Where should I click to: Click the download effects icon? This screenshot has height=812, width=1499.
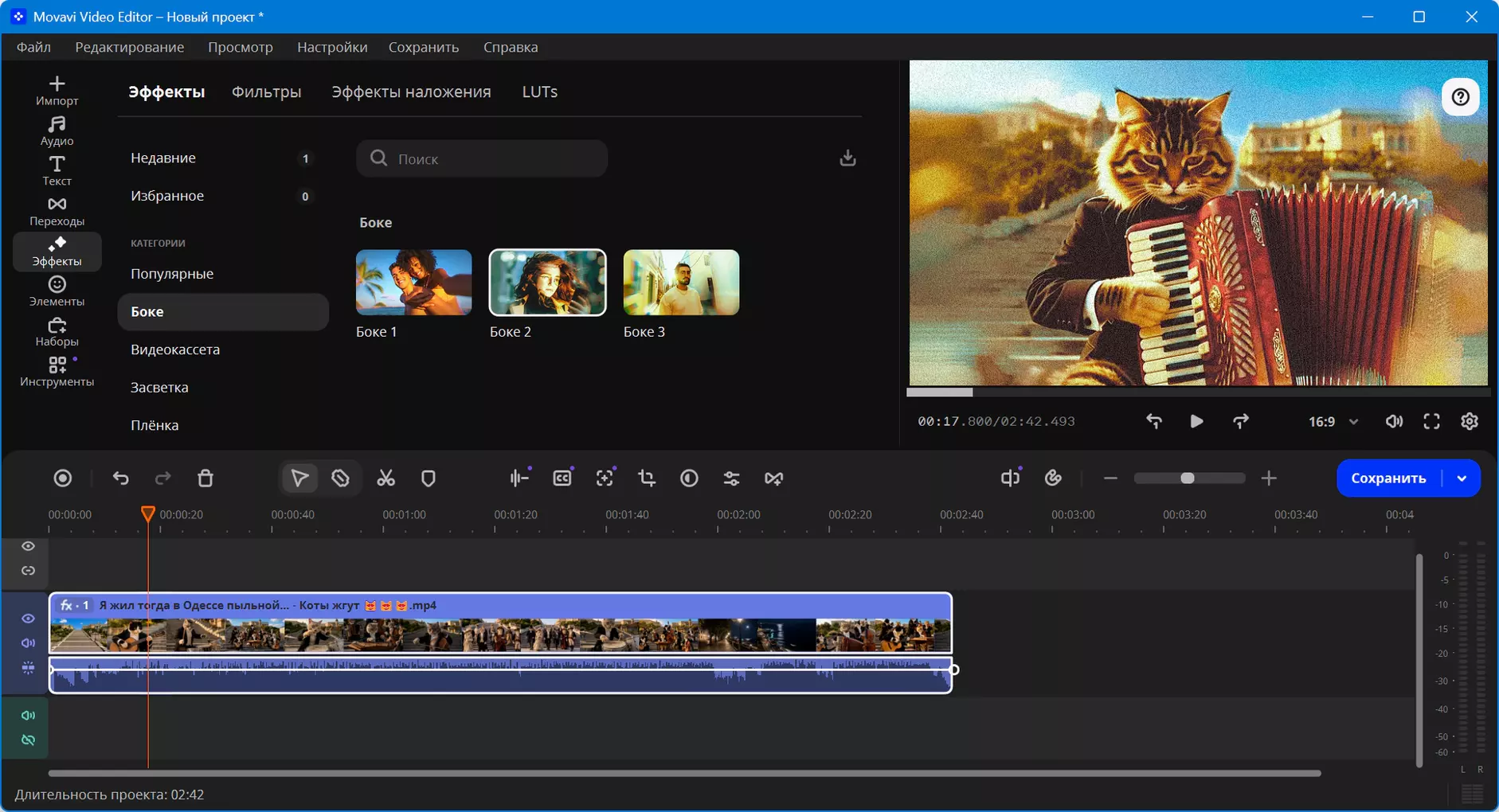pyautogui.click(x=847, y=158)
